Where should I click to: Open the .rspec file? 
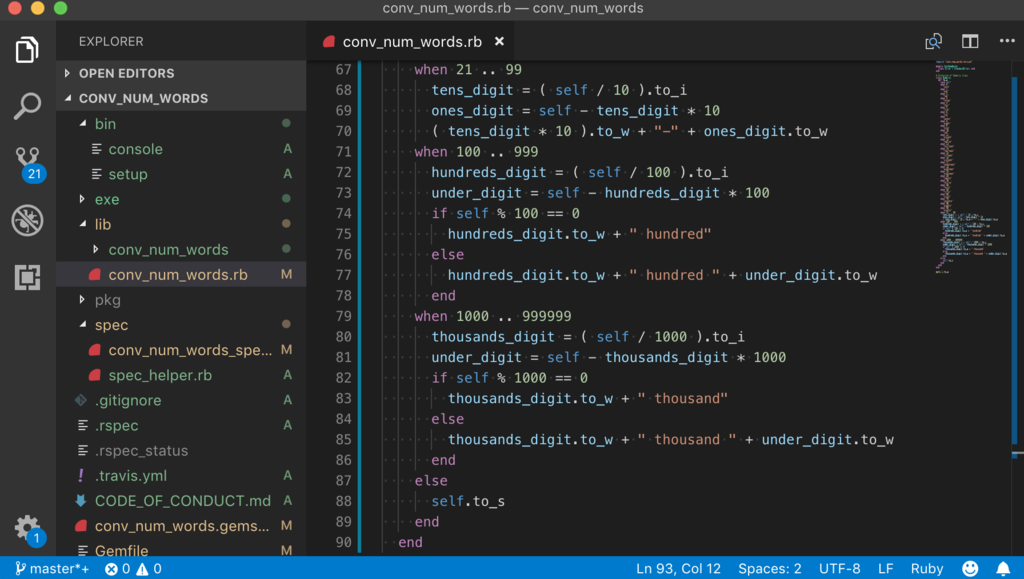tap(181, 425)
